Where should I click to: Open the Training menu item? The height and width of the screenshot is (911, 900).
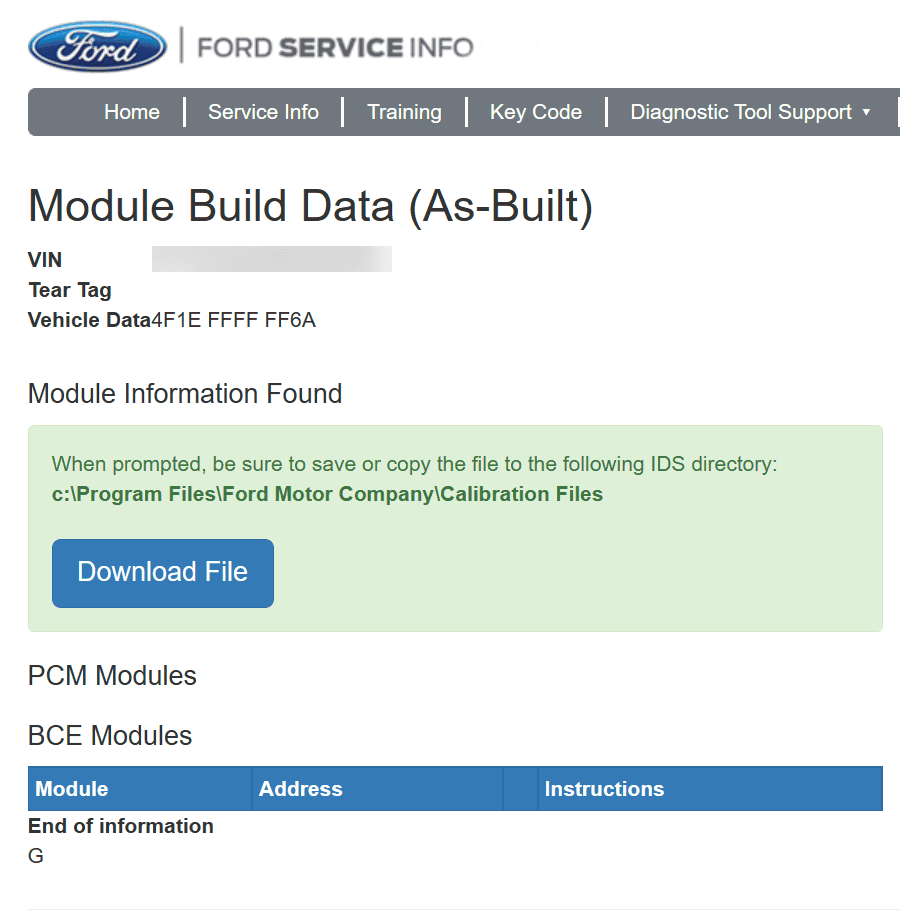click(404, 112)
